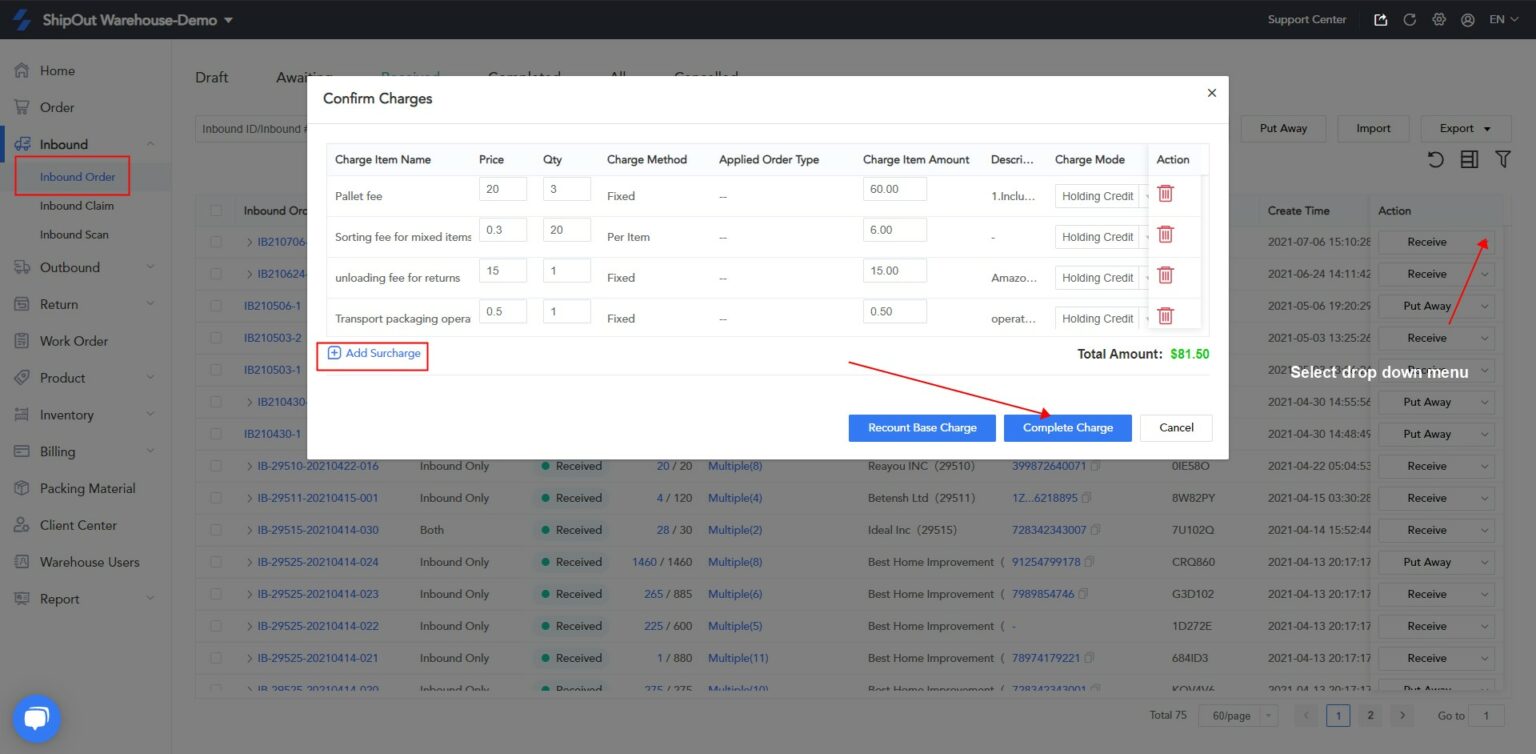Open the column display settings icon
Viewport: 1536px width, 754px height.
(x=1469, y=159)
